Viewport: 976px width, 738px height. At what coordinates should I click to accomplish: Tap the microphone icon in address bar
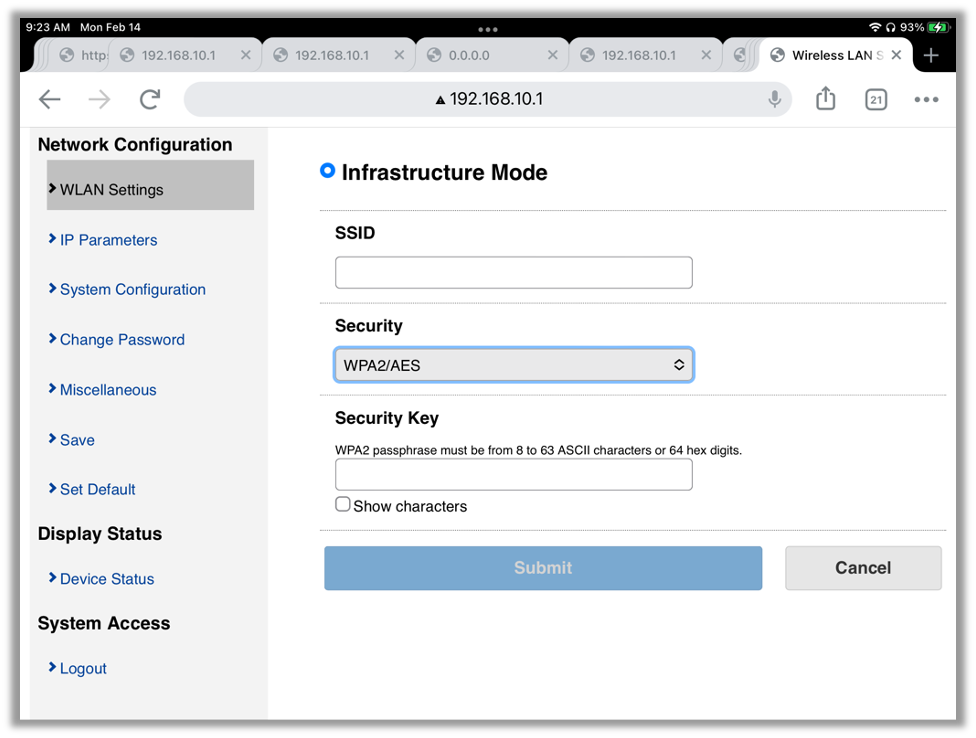pyautogui.click(x=774, y=99)
